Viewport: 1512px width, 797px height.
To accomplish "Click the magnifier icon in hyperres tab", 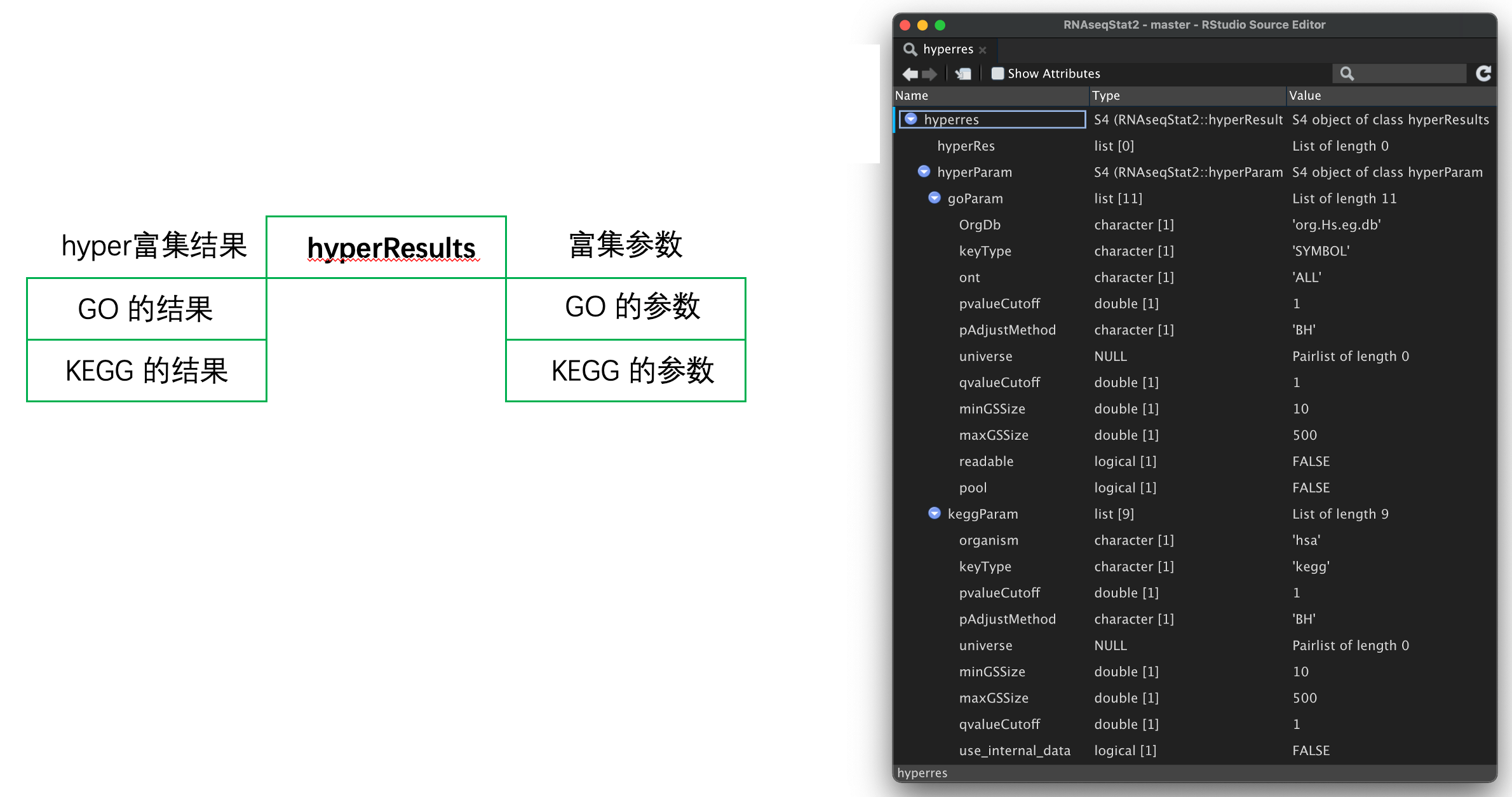I will click(910, 49).
